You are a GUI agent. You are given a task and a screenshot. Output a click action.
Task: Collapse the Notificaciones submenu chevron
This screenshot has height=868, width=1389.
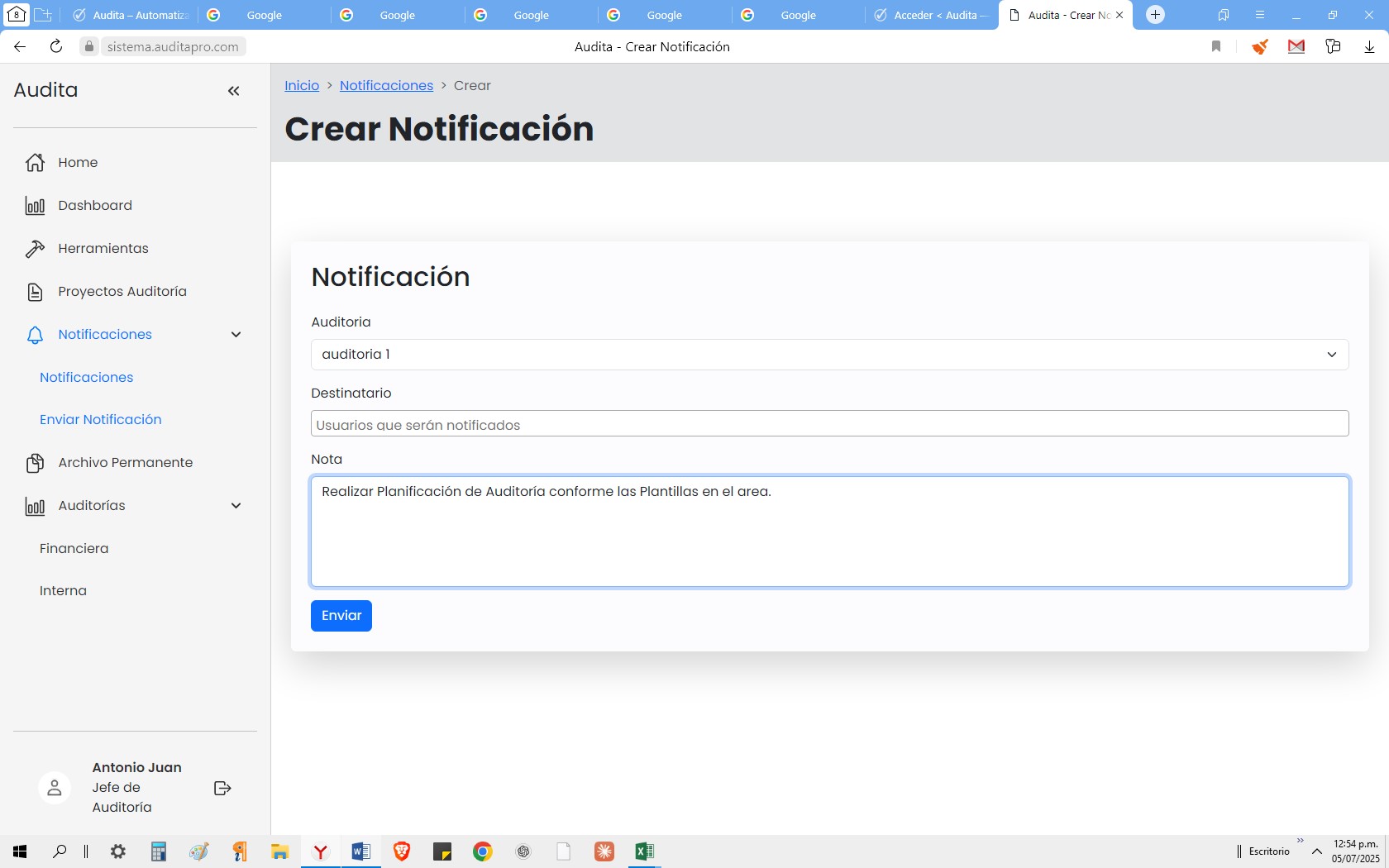(x=236, y=335)
